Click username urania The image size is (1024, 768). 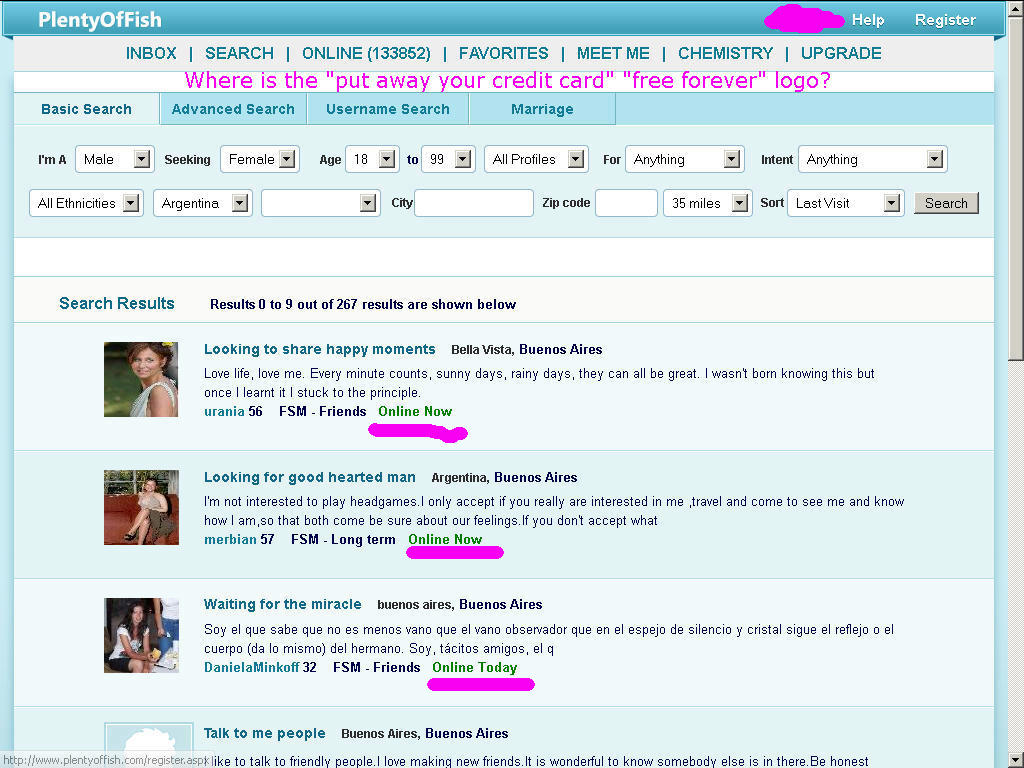point(224,411)
